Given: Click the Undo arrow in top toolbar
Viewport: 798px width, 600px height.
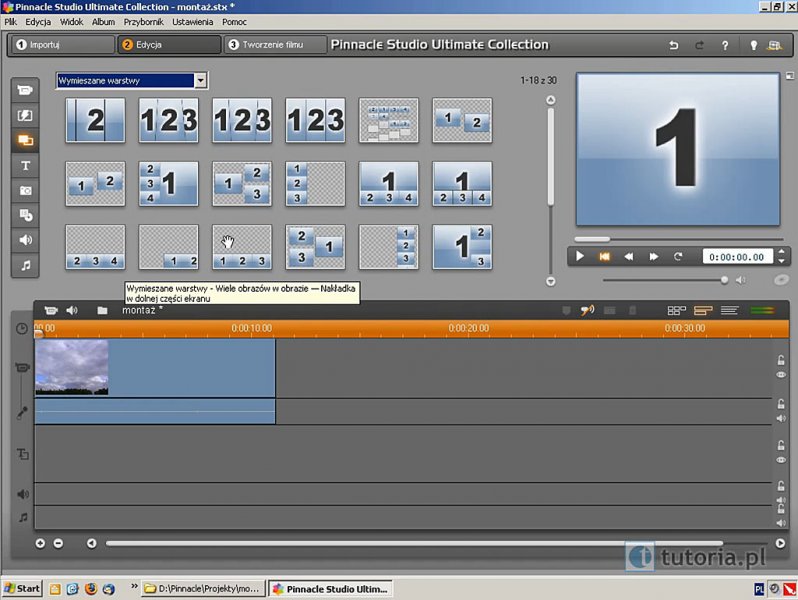Looking at the screenshot, I should tap(673, 45).
